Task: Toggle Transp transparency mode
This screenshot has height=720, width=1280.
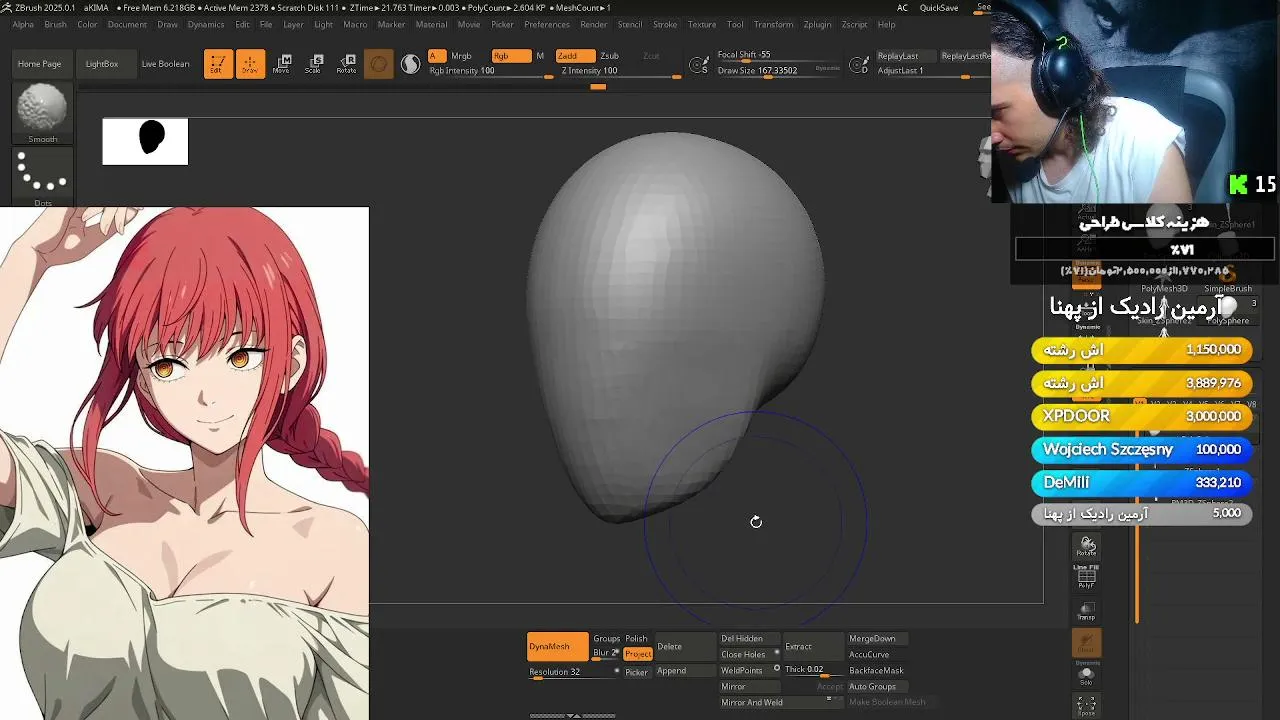Action: click(x=1086, y=612)
